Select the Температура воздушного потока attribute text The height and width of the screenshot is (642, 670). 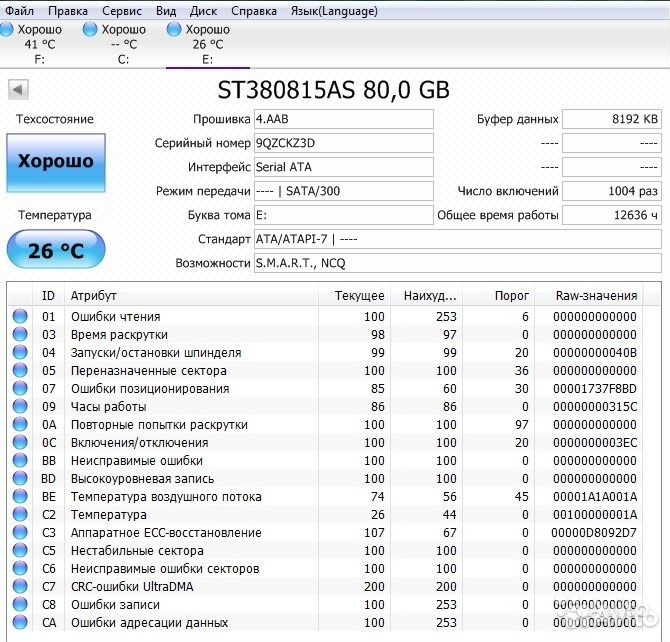pos(166,497)
